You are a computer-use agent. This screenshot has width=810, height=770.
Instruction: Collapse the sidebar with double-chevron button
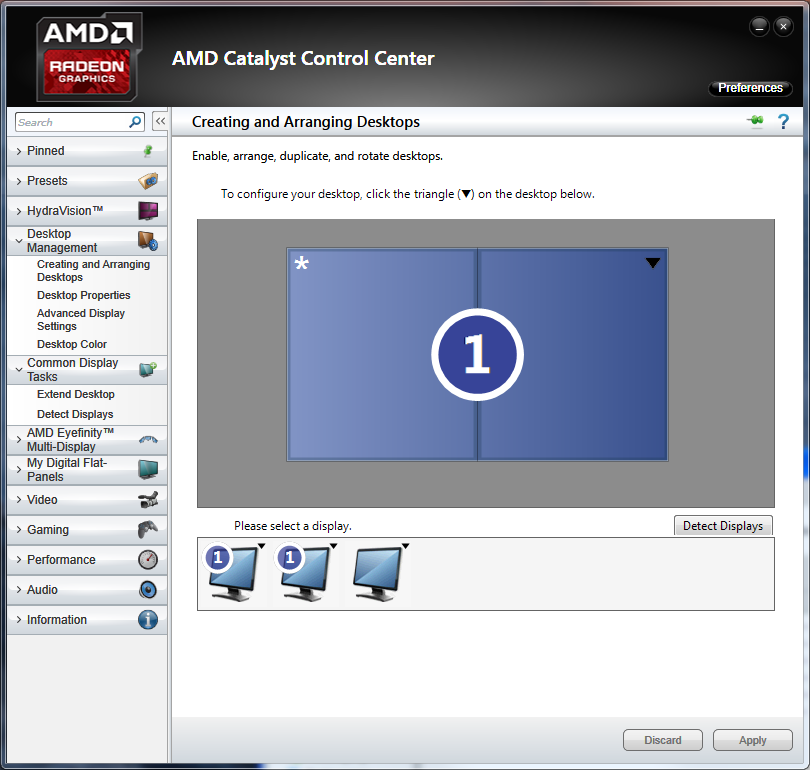(160, 121)
